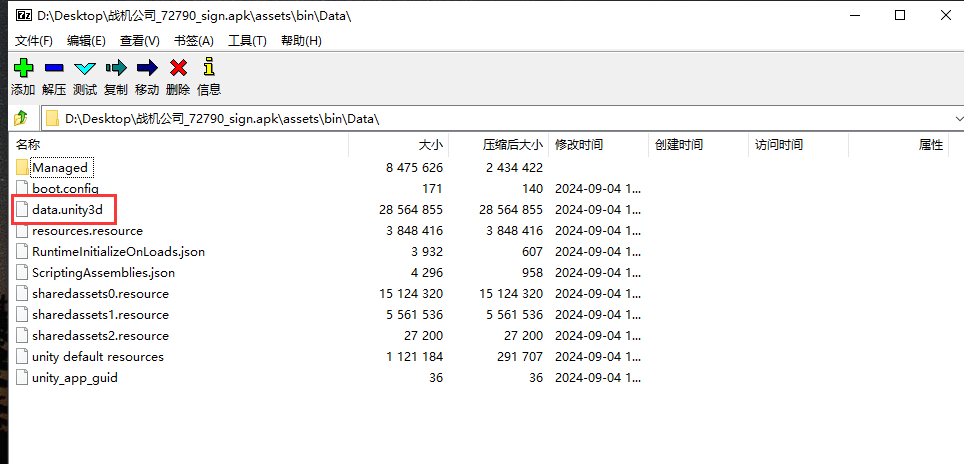The width and height of the screenshot is (964, 464).
Task: Close the 7-Zip window
Action: pos(946,16)
